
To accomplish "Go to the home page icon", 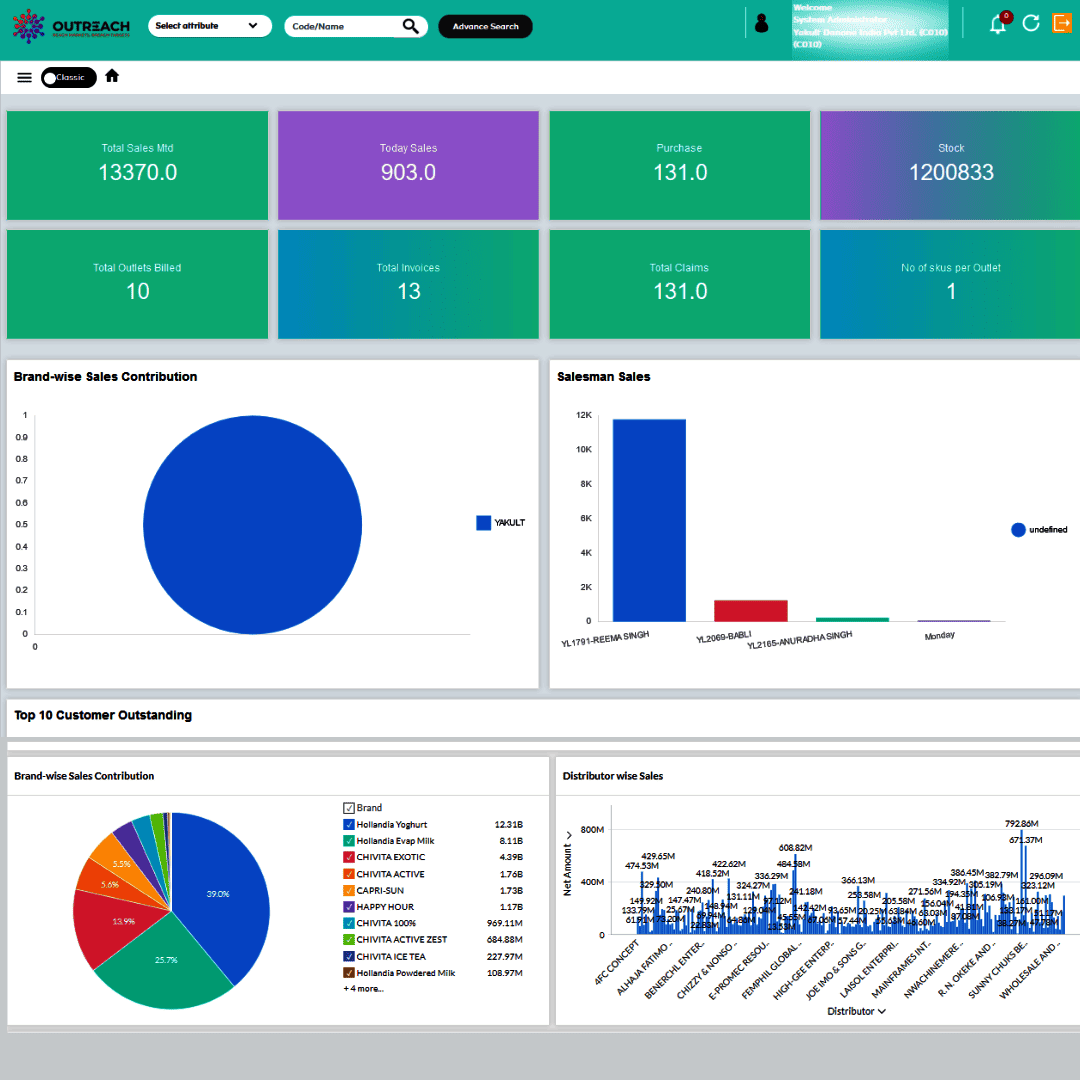I will 112,76.
